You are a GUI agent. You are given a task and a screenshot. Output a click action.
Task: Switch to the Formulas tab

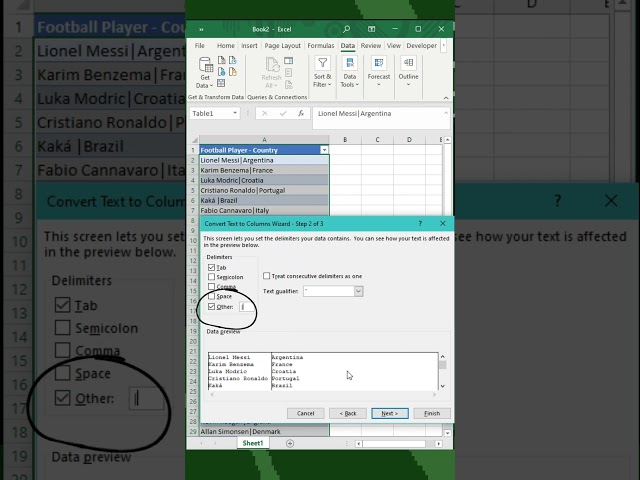tap(321, 46)
